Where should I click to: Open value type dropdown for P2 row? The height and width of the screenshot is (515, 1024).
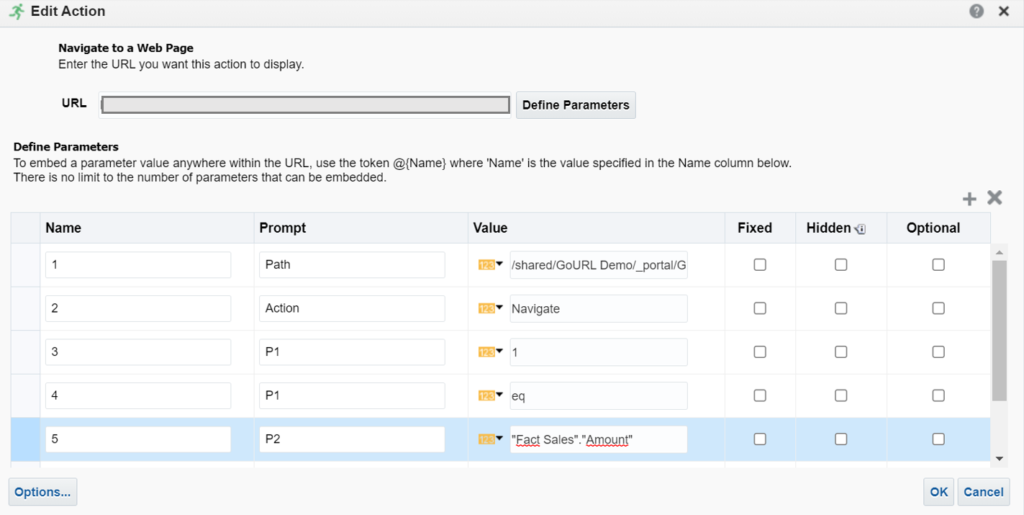coord(490,439)
